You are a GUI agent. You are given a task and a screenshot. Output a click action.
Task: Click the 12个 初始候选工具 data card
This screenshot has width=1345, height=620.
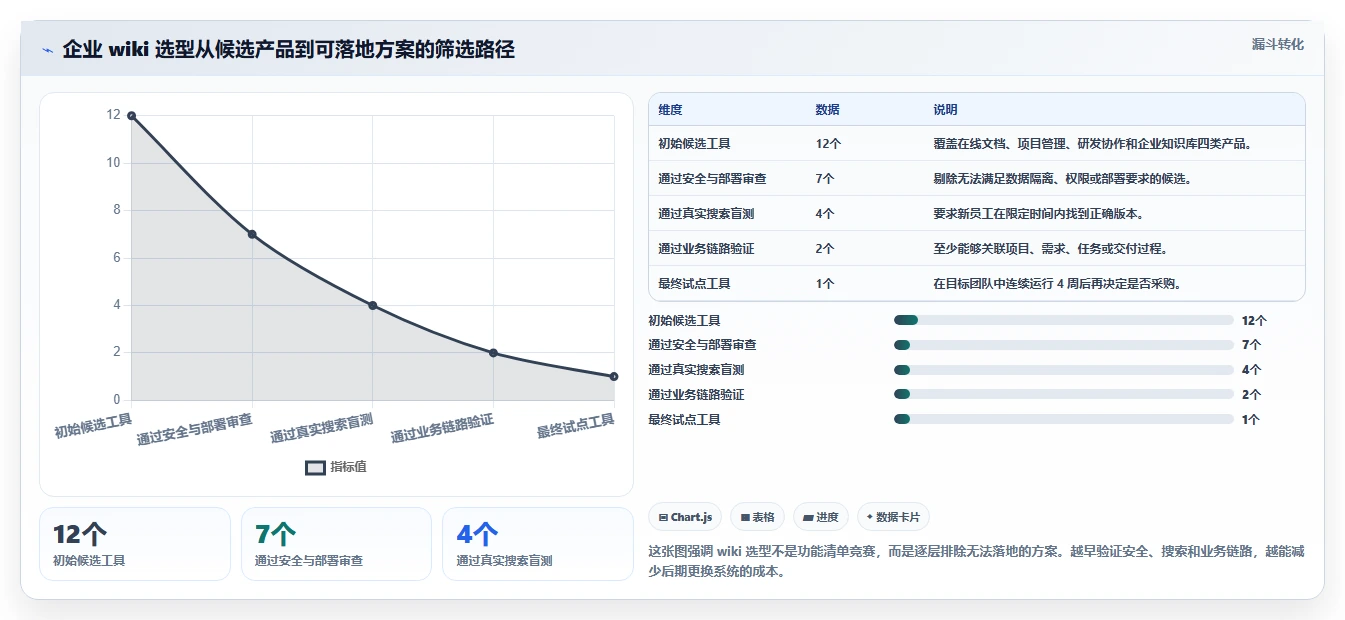pos(135,544)
